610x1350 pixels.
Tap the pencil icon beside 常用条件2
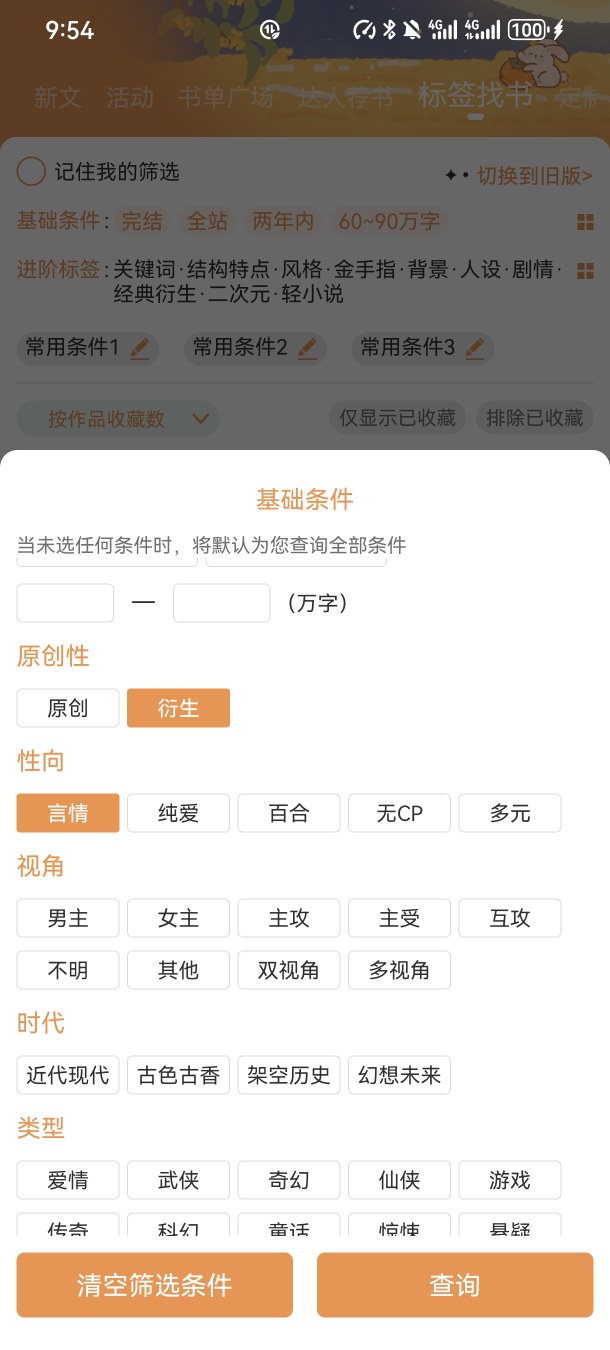307,348
